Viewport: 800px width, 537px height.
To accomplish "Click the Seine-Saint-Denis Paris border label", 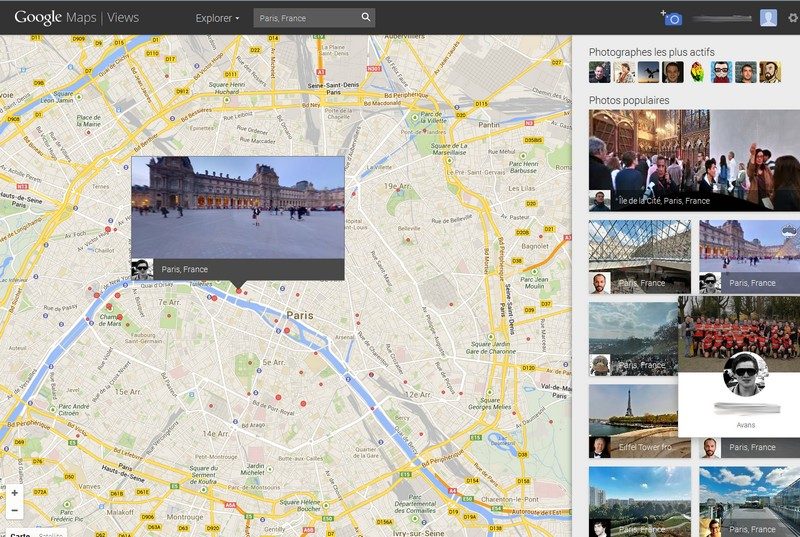I will tap(333, 89).
